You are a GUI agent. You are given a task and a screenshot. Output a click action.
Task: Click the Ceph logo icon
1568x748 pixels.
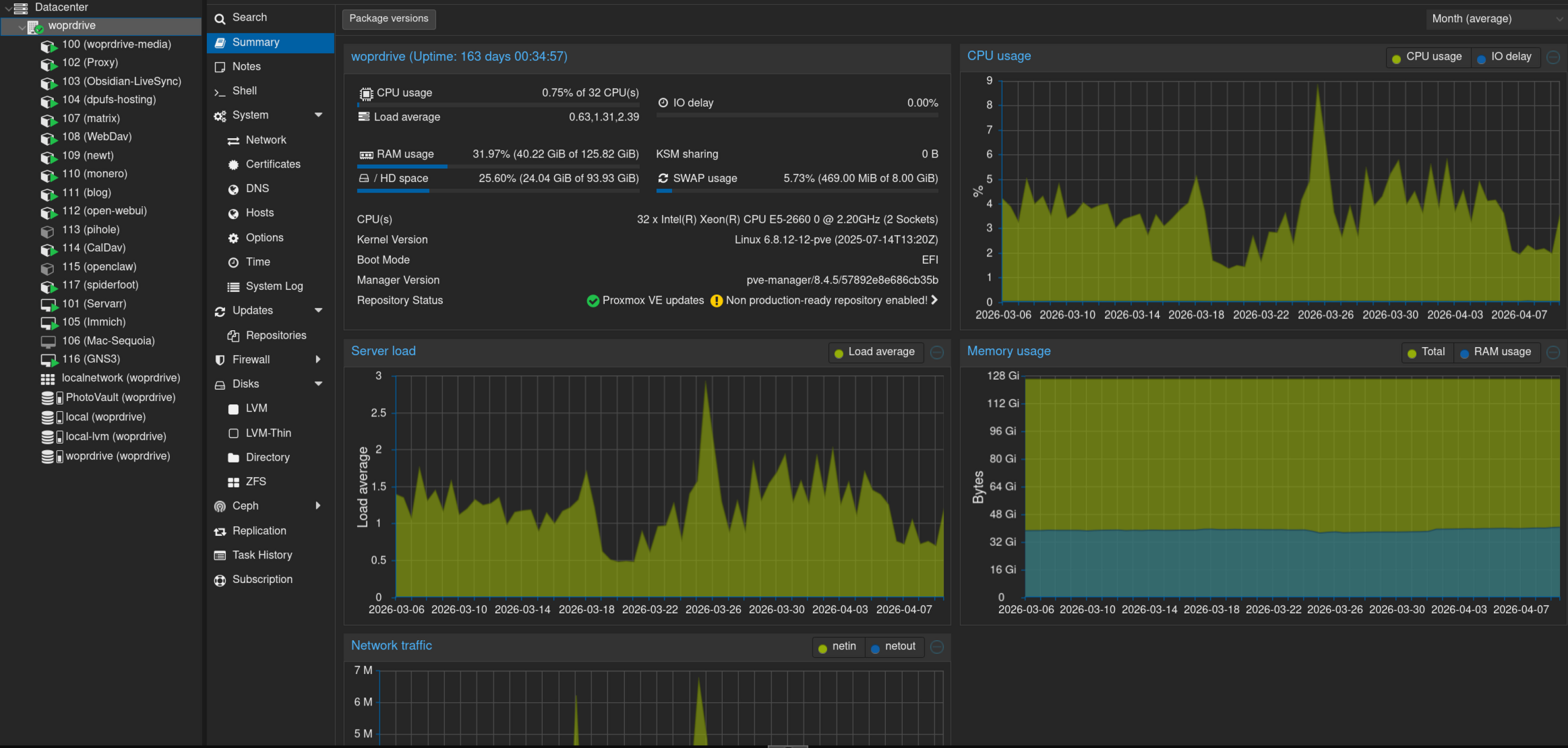tap(220, 506)
